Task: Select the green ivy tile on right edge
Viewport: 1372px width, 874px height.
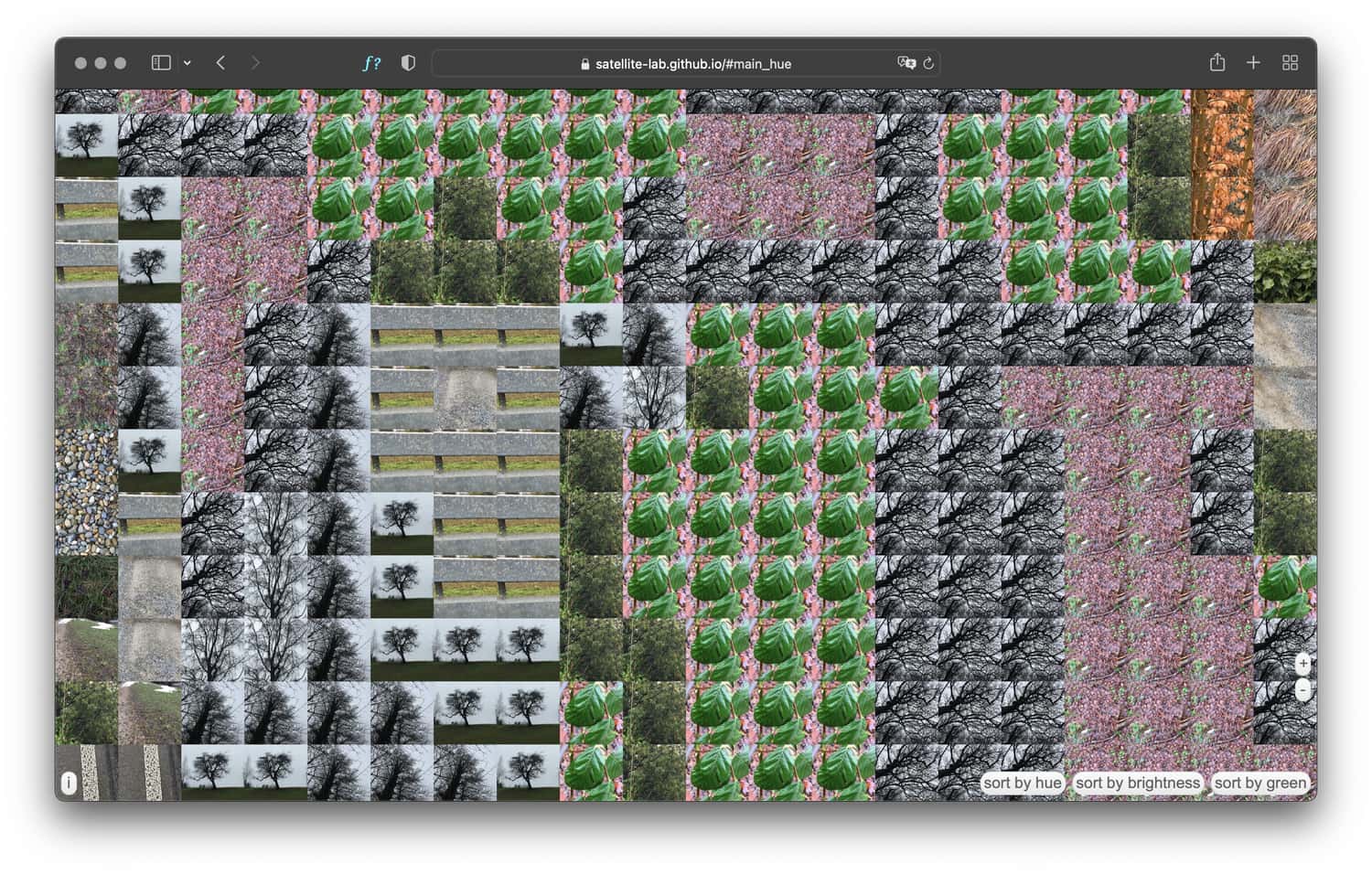Action: (x=1286, y=274)
